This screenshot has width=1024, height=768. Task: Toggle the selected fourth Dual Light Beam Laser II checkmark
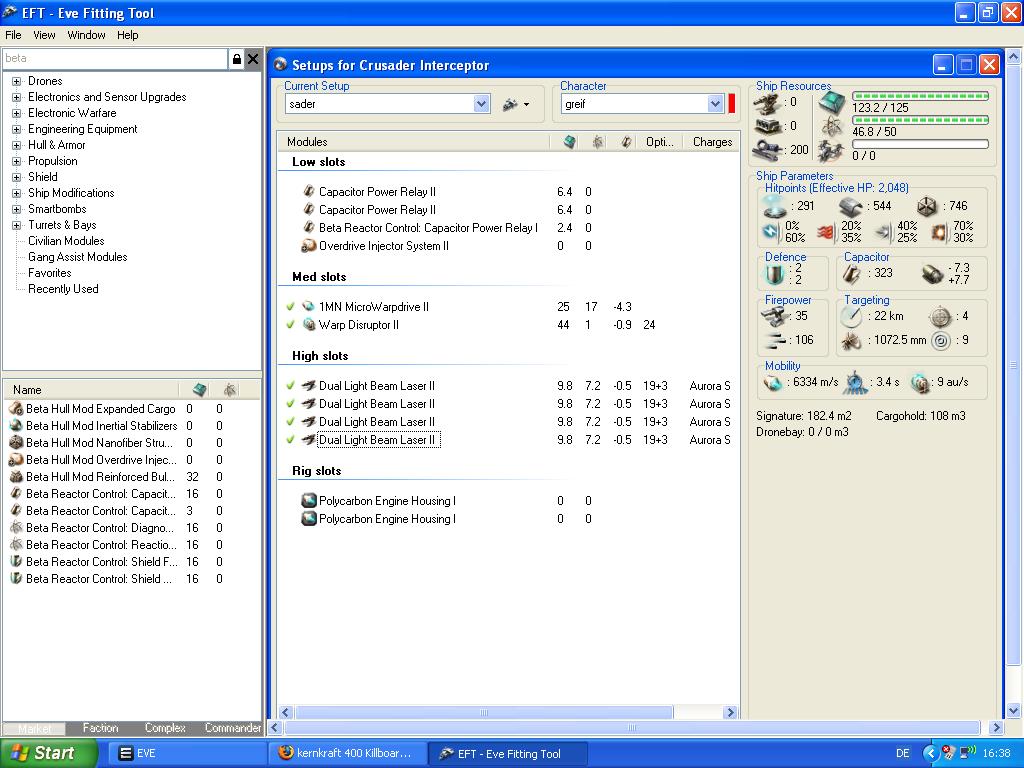[x=291, y=440]
